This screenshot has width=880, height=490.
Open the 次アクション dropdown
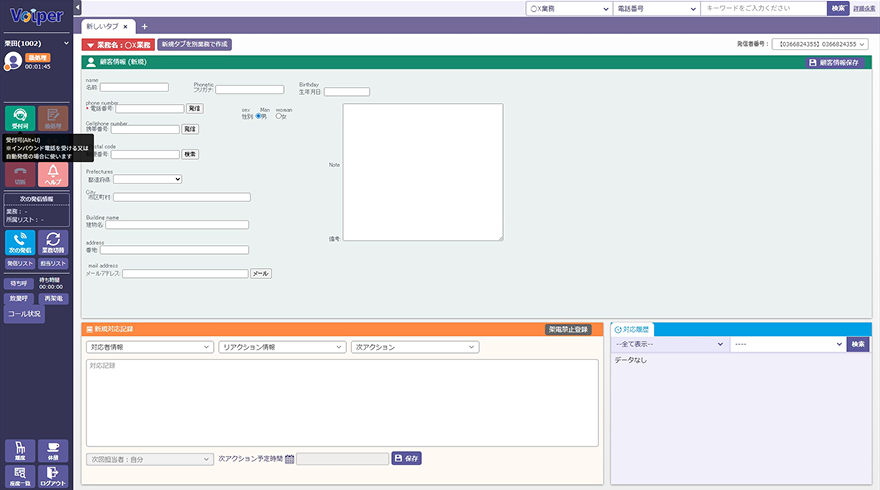(x=415, y=347)
